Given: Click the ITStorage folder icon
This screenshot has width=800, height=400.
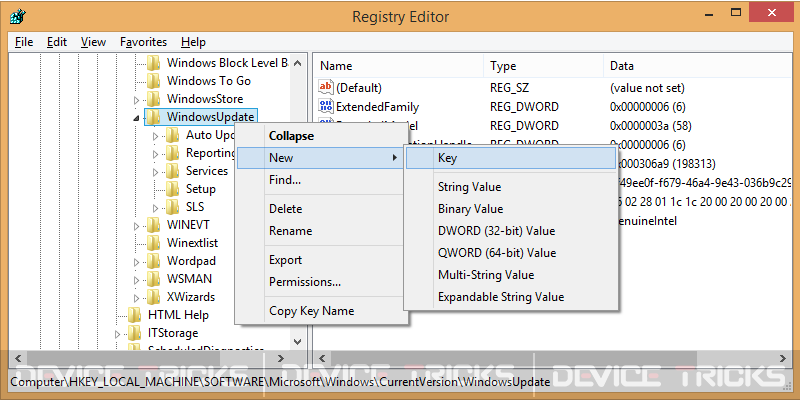Looking at the screenshot, I should 134,333.
